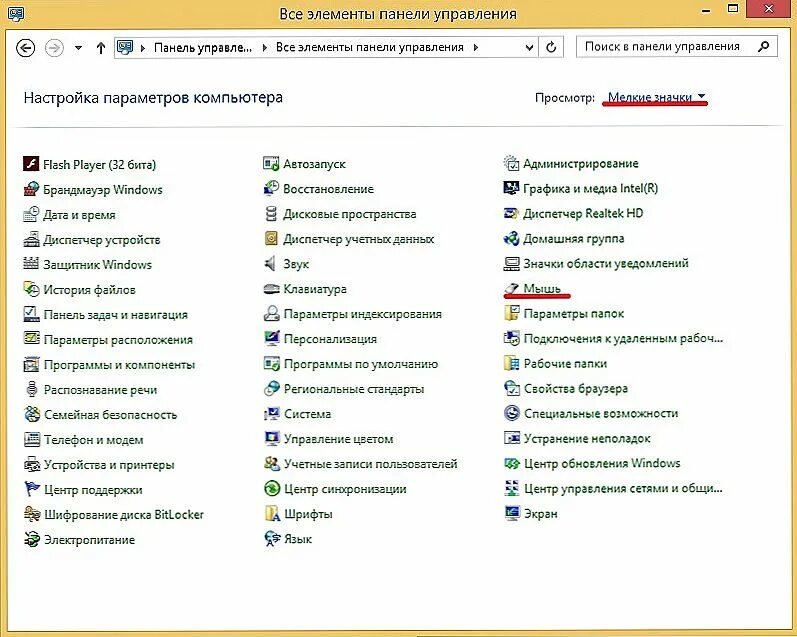Focus the Поиск в панели управления field
The image size is (797, 637).
coord(677,47)
